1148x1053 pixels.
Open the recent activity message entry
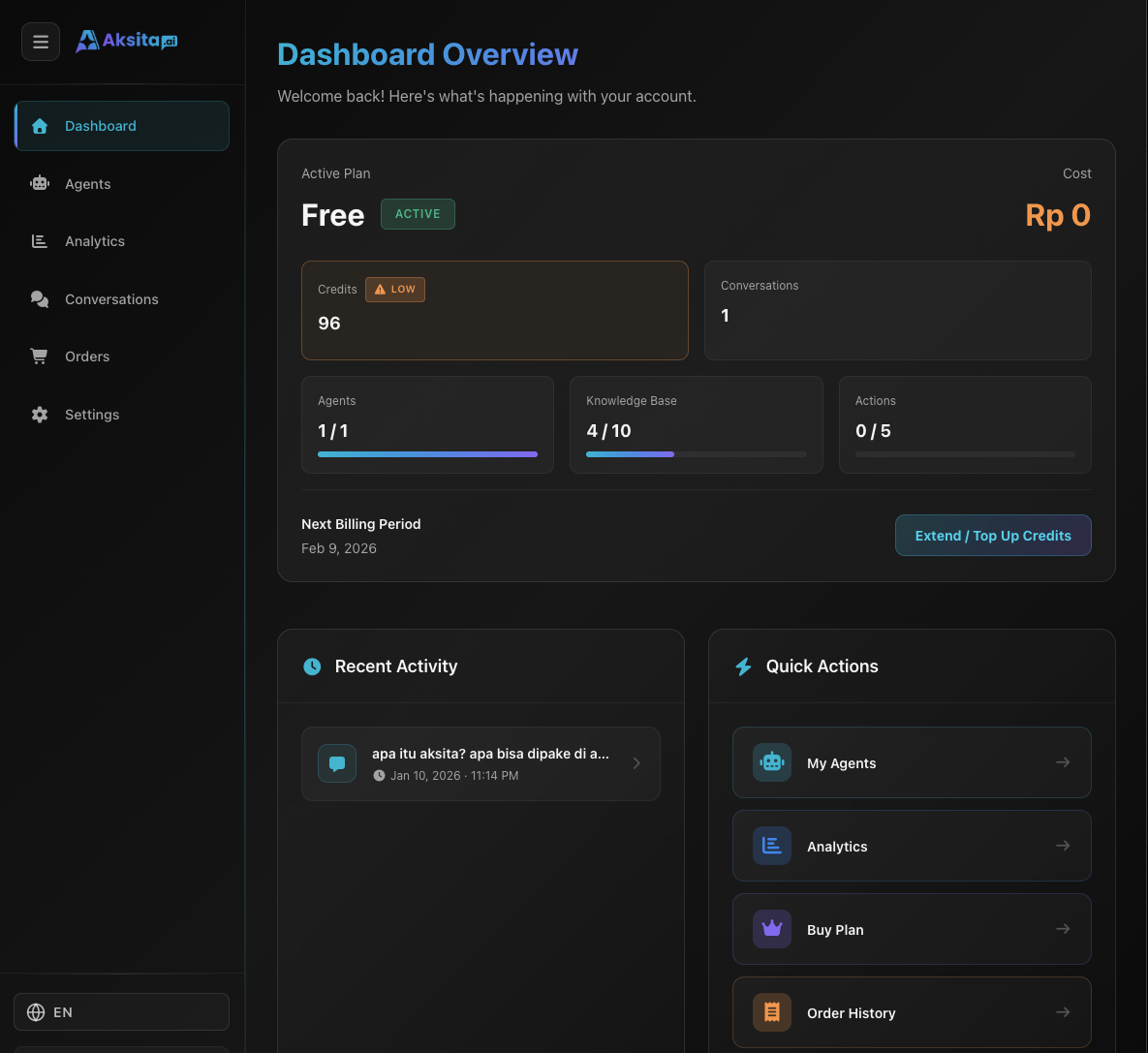pos(481,763)
